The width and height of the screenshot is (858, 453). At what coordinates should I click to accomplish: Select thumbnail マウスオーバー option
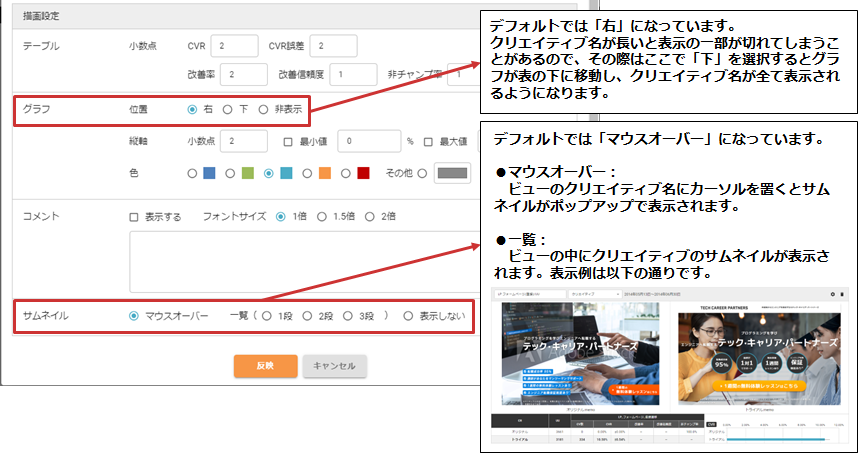[x=134, y=316]
